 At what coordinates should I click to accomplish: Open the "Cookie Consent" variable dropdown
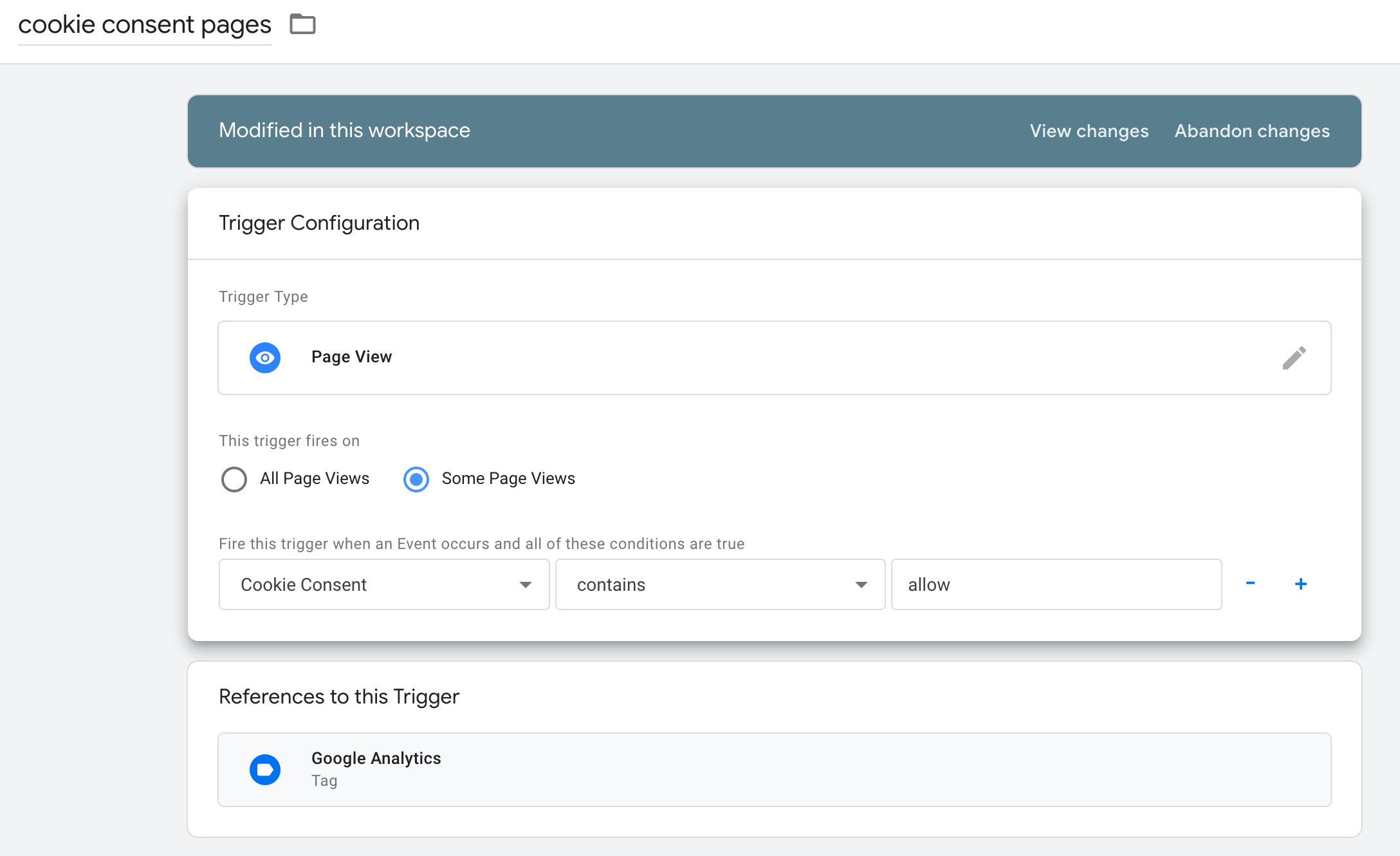click(x=383, y=584)
